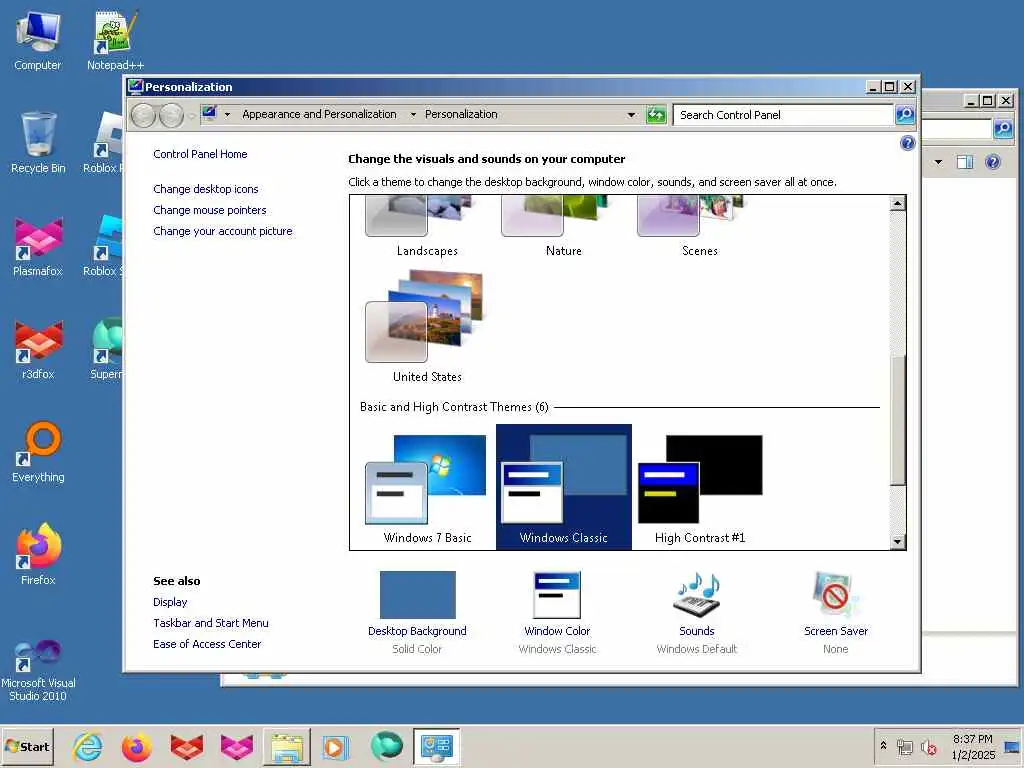Click the network tray icon
1024x768 pixels.
[x=904, y=746]
